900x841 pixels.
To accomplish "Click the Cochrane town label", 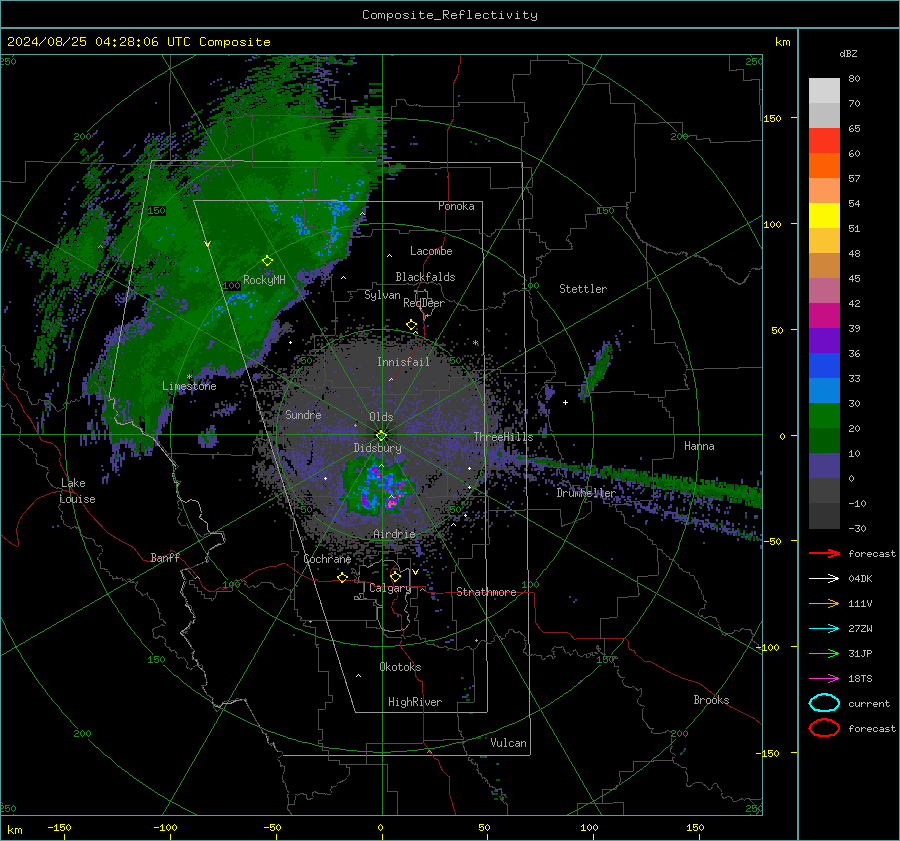I will point(327,559).
